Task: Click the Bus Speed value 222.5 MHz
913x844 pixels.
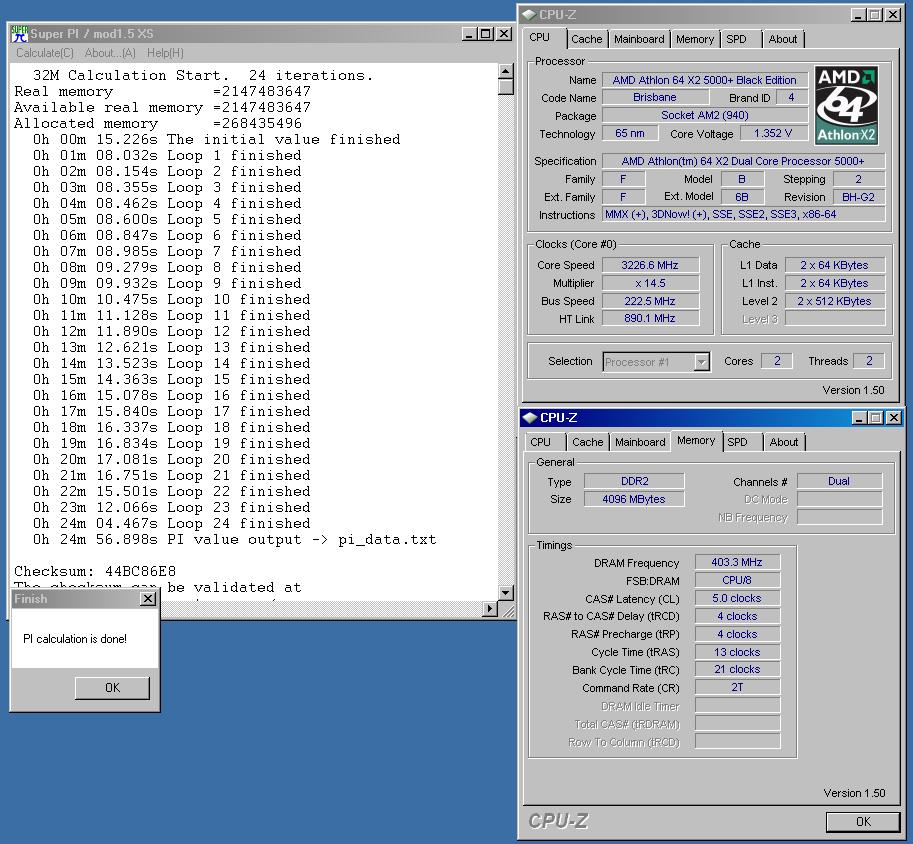Action: (x=650, y=301)
